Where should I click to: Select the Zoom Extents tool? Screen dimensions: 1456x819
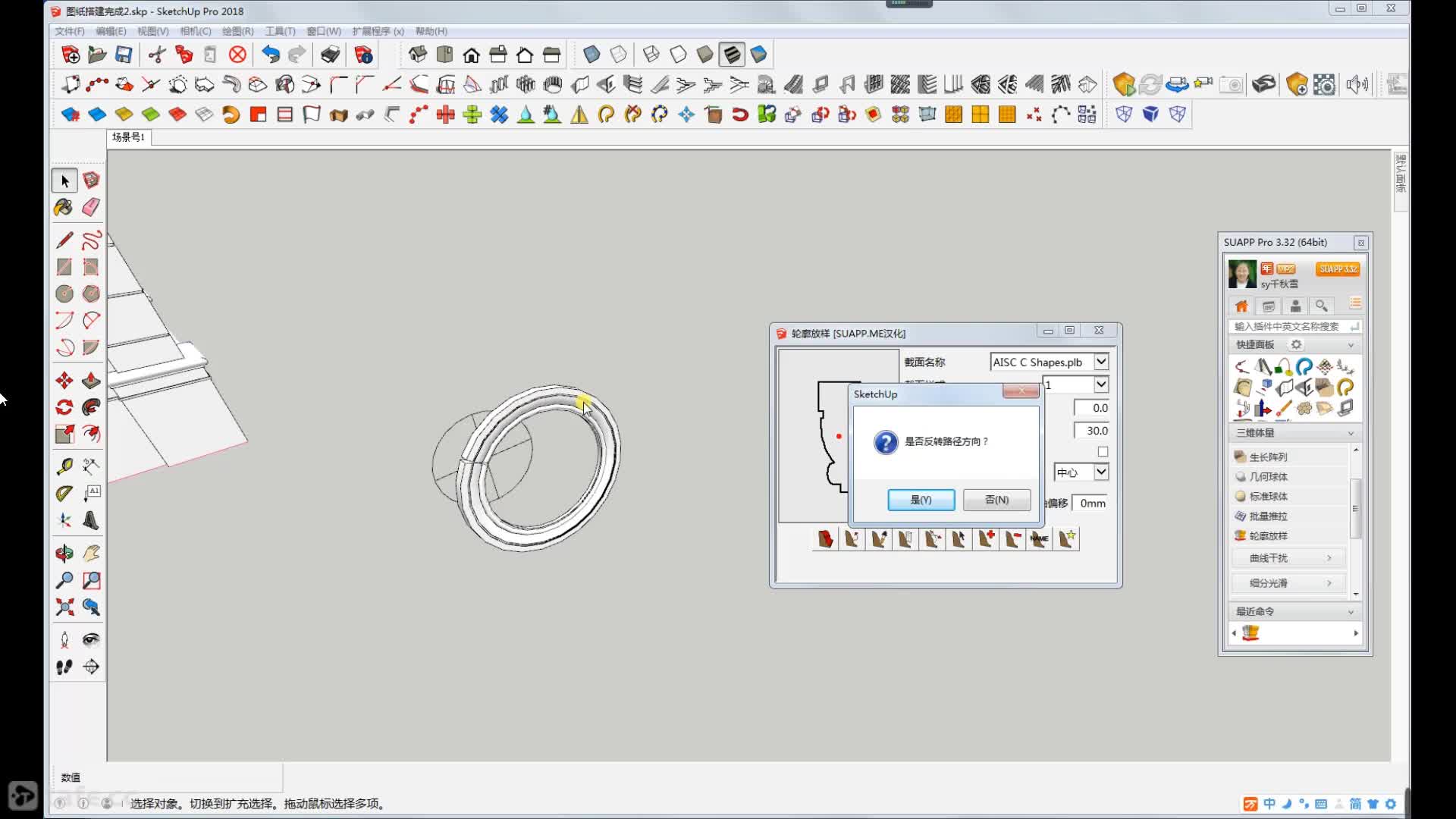(x=64, y=607)
